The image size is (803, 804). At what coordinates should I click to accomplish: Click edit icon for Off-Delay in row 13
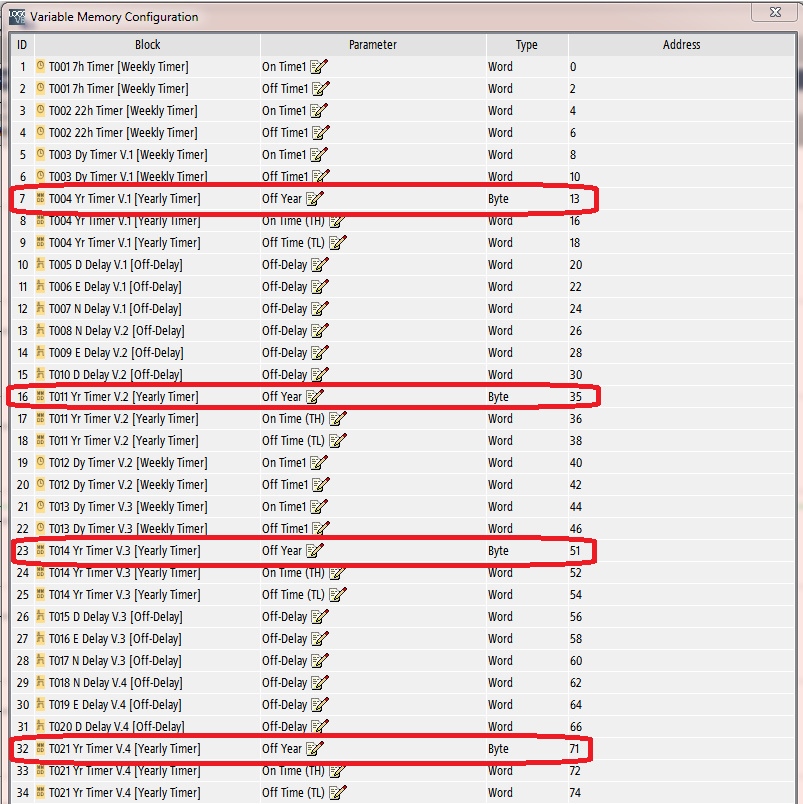pos(319,331)
